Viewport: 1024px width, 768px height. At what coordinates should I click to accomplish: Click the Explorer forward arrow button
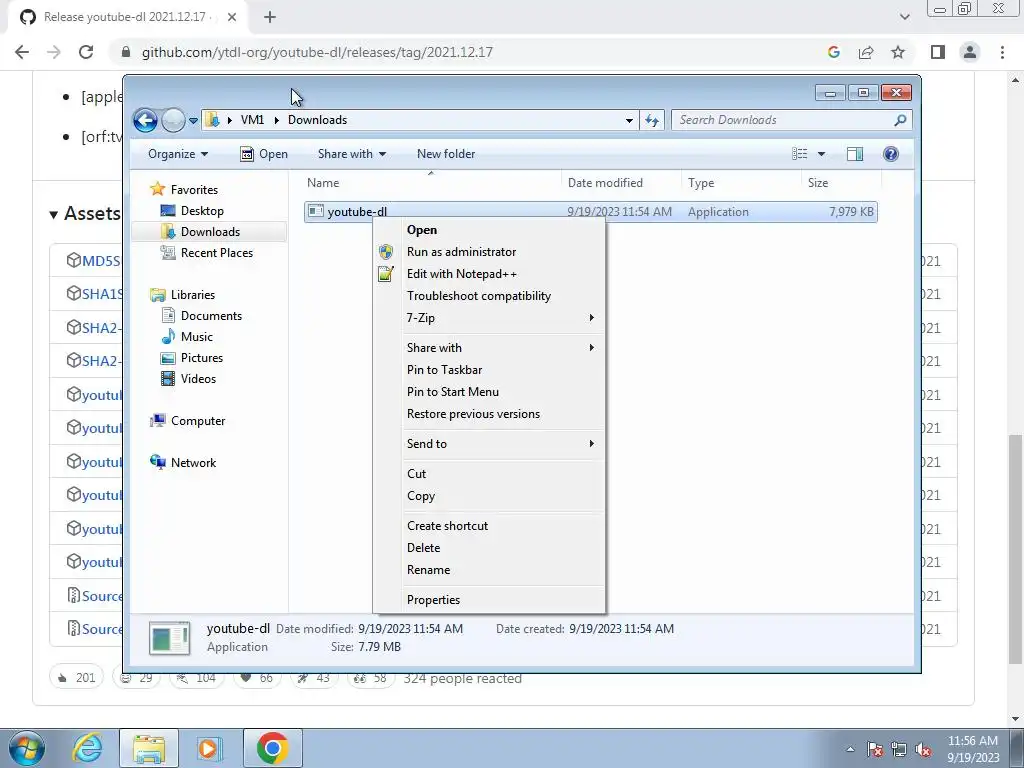173,120
